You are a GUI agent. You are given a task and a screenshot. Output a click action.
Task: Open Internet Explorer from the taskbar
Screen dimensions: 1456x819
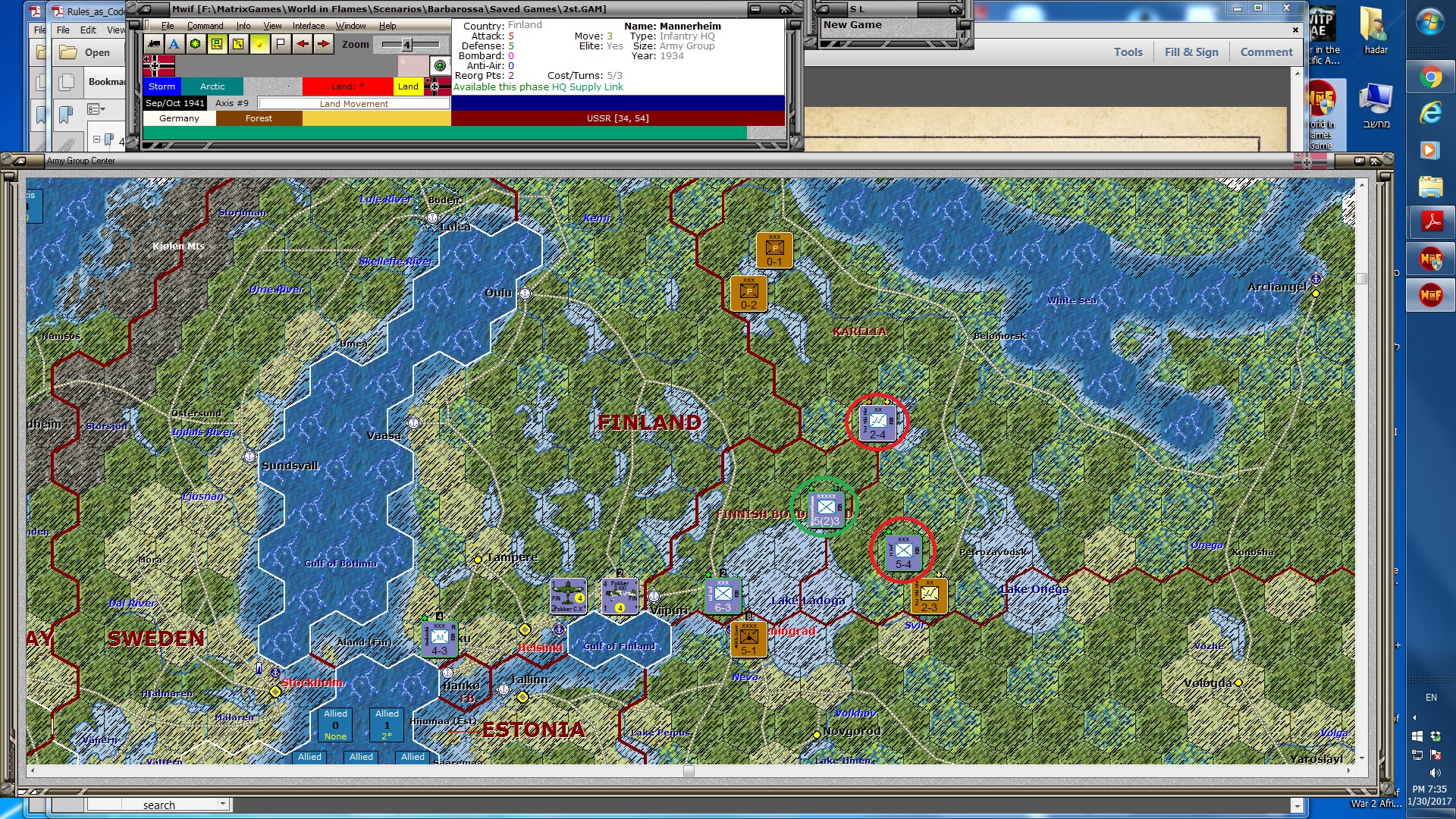(x=1431, y=113)
